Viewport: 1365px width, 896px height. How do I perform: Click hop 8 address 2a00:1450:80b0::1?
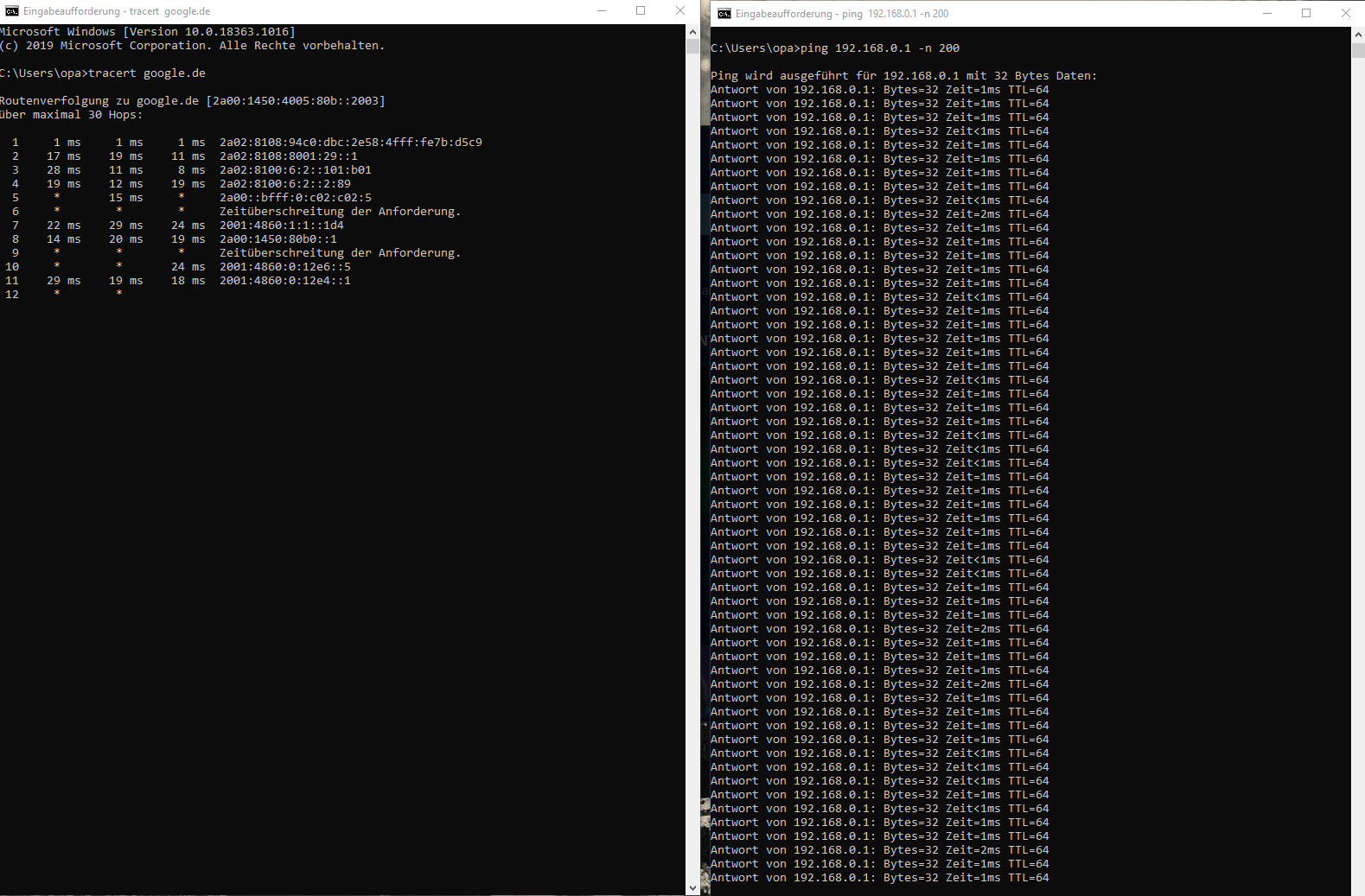[x=278, y=239]
